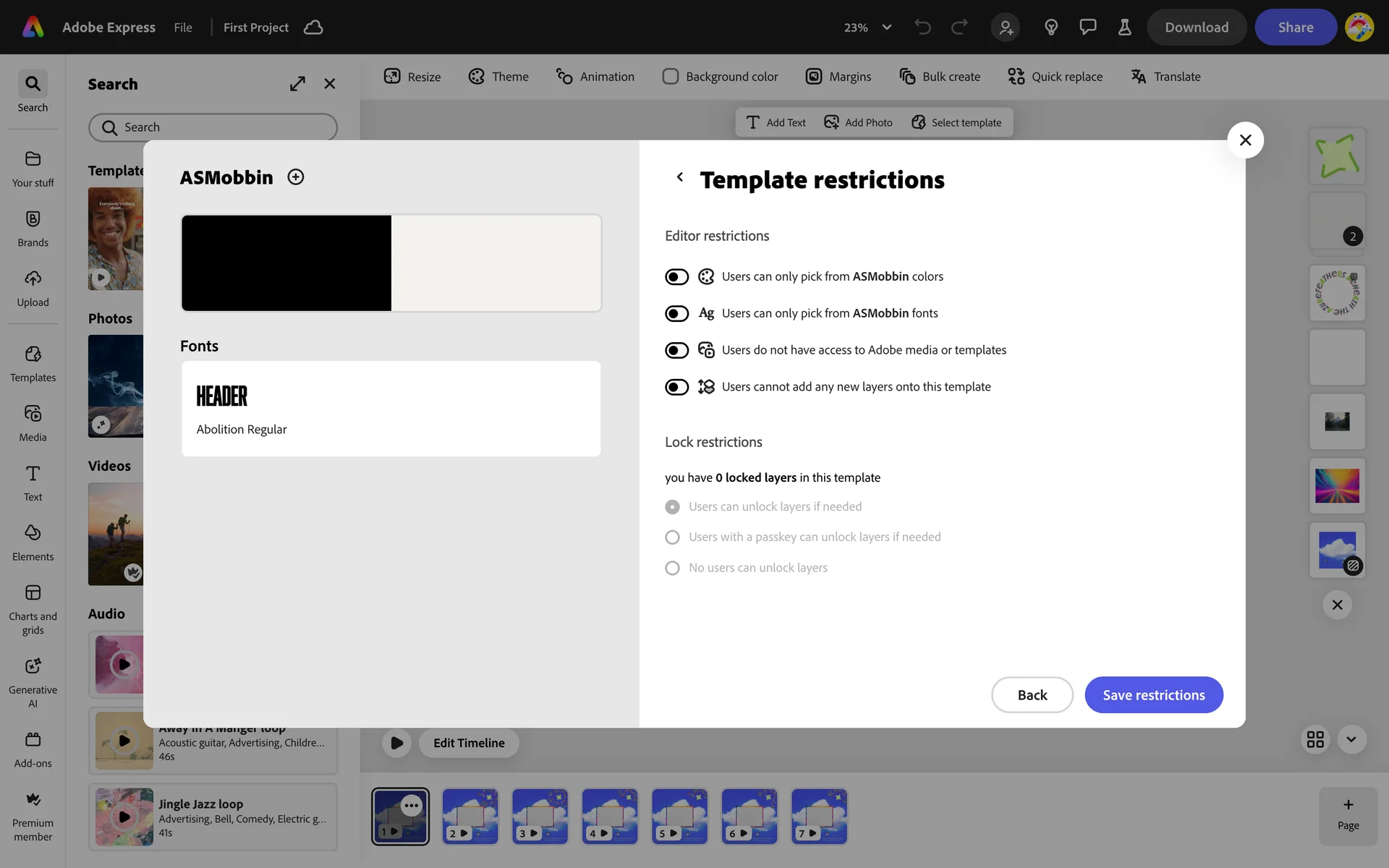Go back using Template restrictions chevron
The height and width of the screenshot is (868, 1389).
point(679,177)
